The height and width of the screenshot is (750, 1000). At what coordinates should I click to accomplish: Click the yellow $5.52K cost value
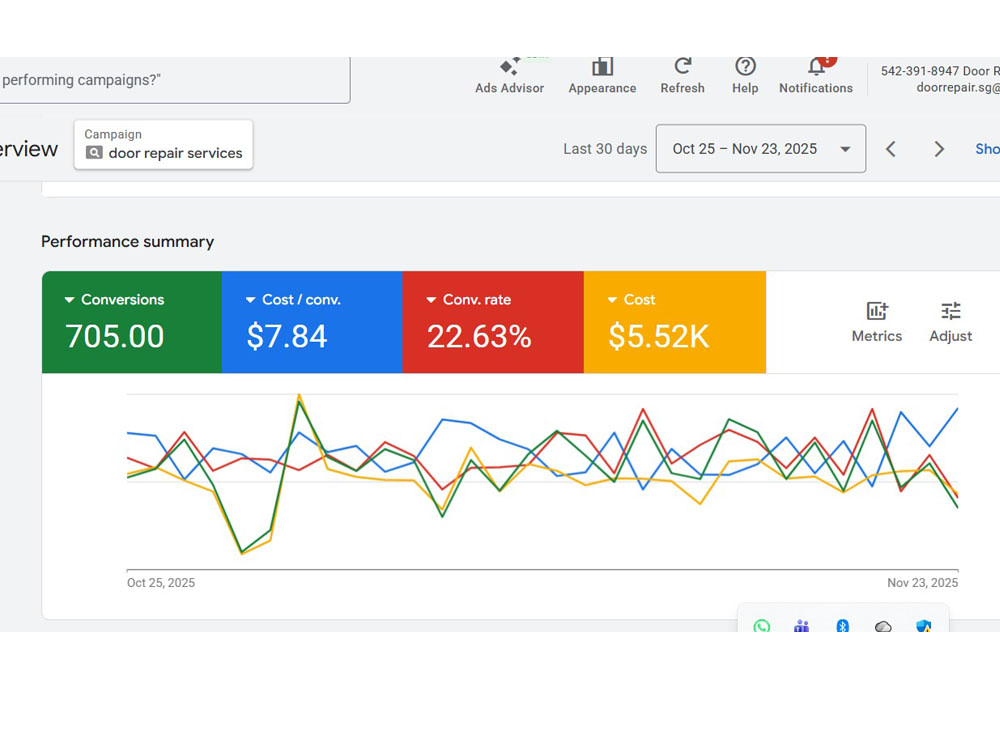click(659, 336)
